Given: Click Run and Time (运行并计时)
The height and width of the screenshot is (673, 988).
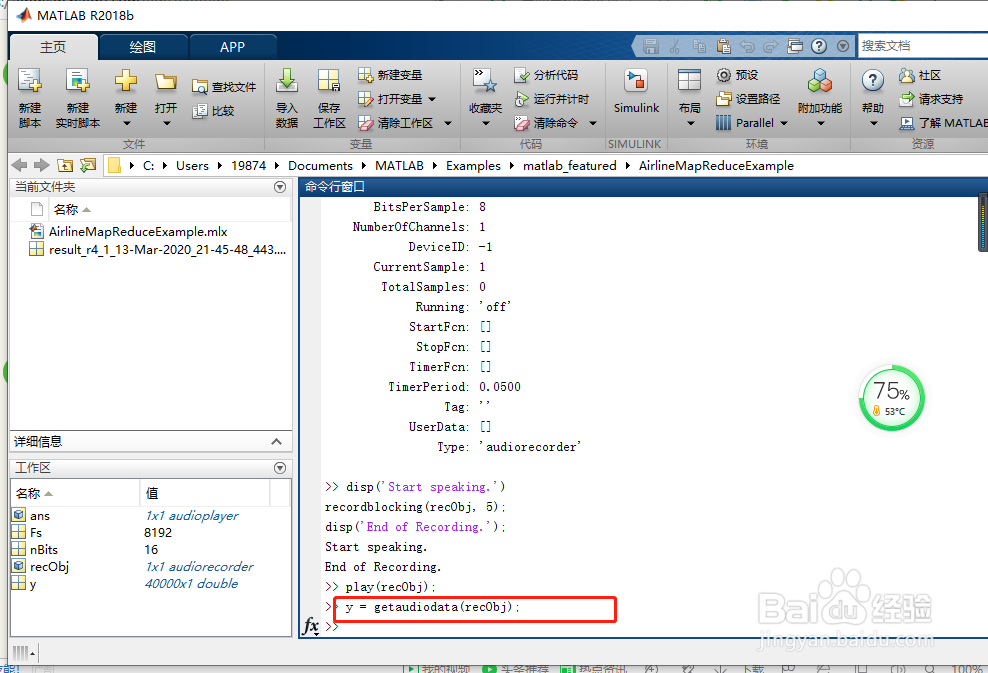Looking at the screenshot, I should (x=551, y=99).
